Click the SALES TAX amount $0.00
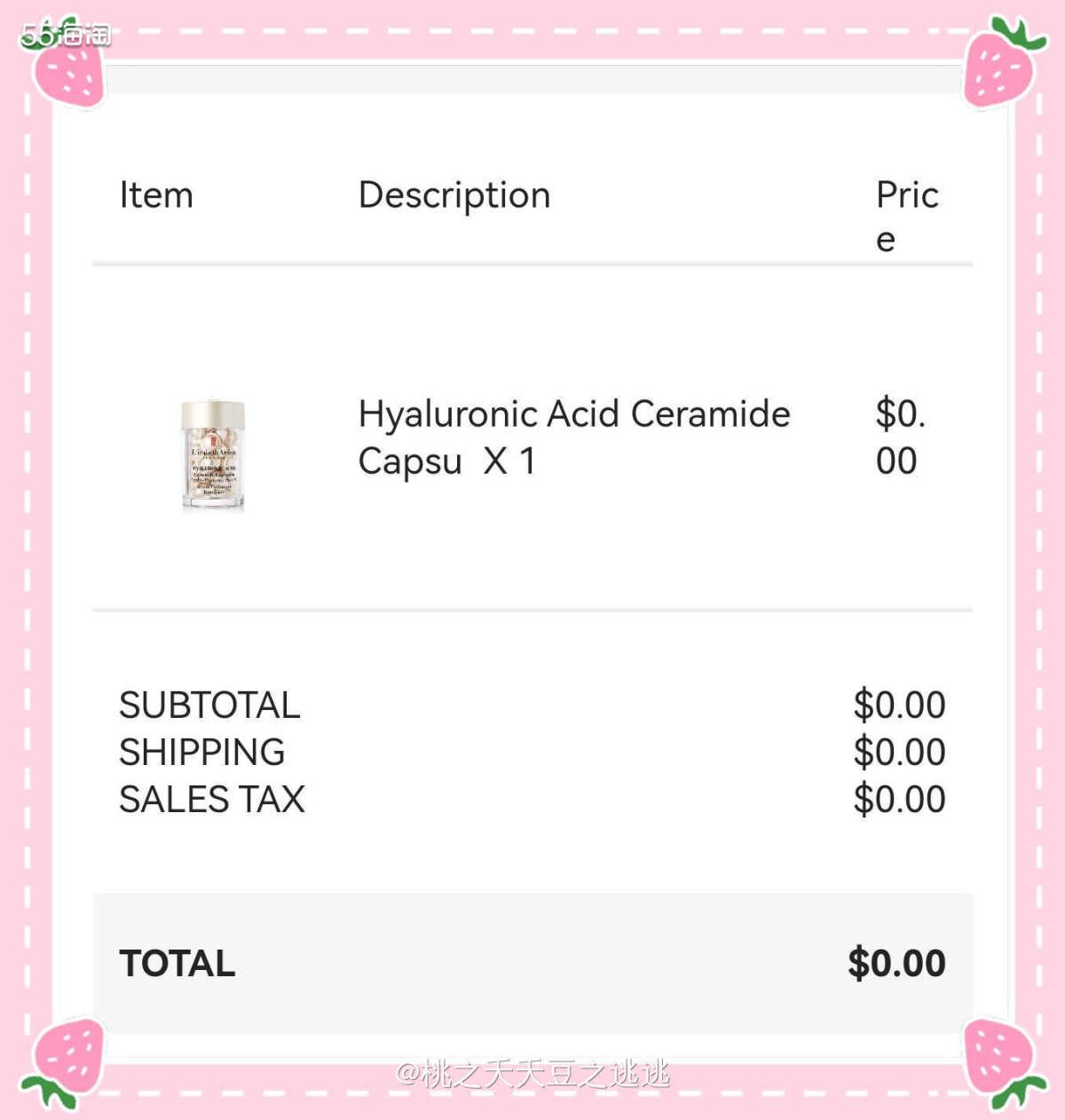This screenshot has width=1065, height=1120. tap(899, 800)
